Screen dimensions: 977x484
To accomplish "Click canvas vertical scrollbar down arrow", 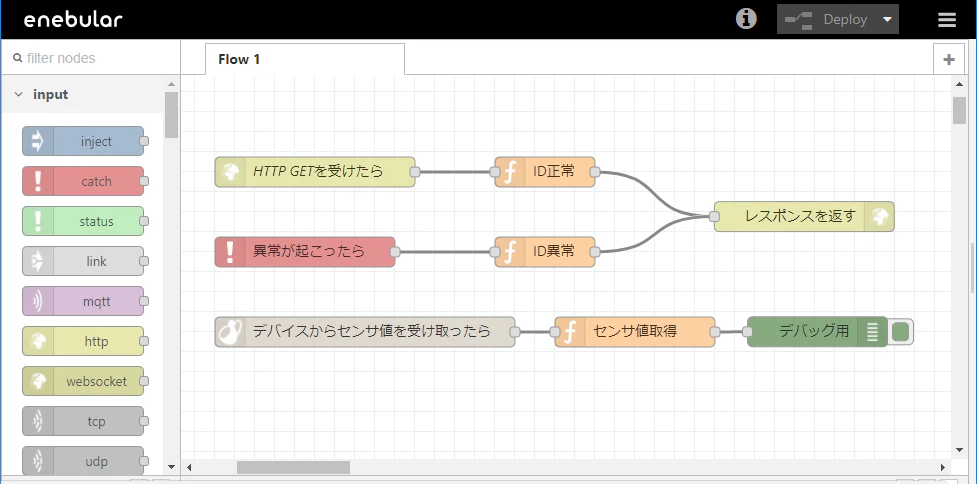I will point(960,450).
